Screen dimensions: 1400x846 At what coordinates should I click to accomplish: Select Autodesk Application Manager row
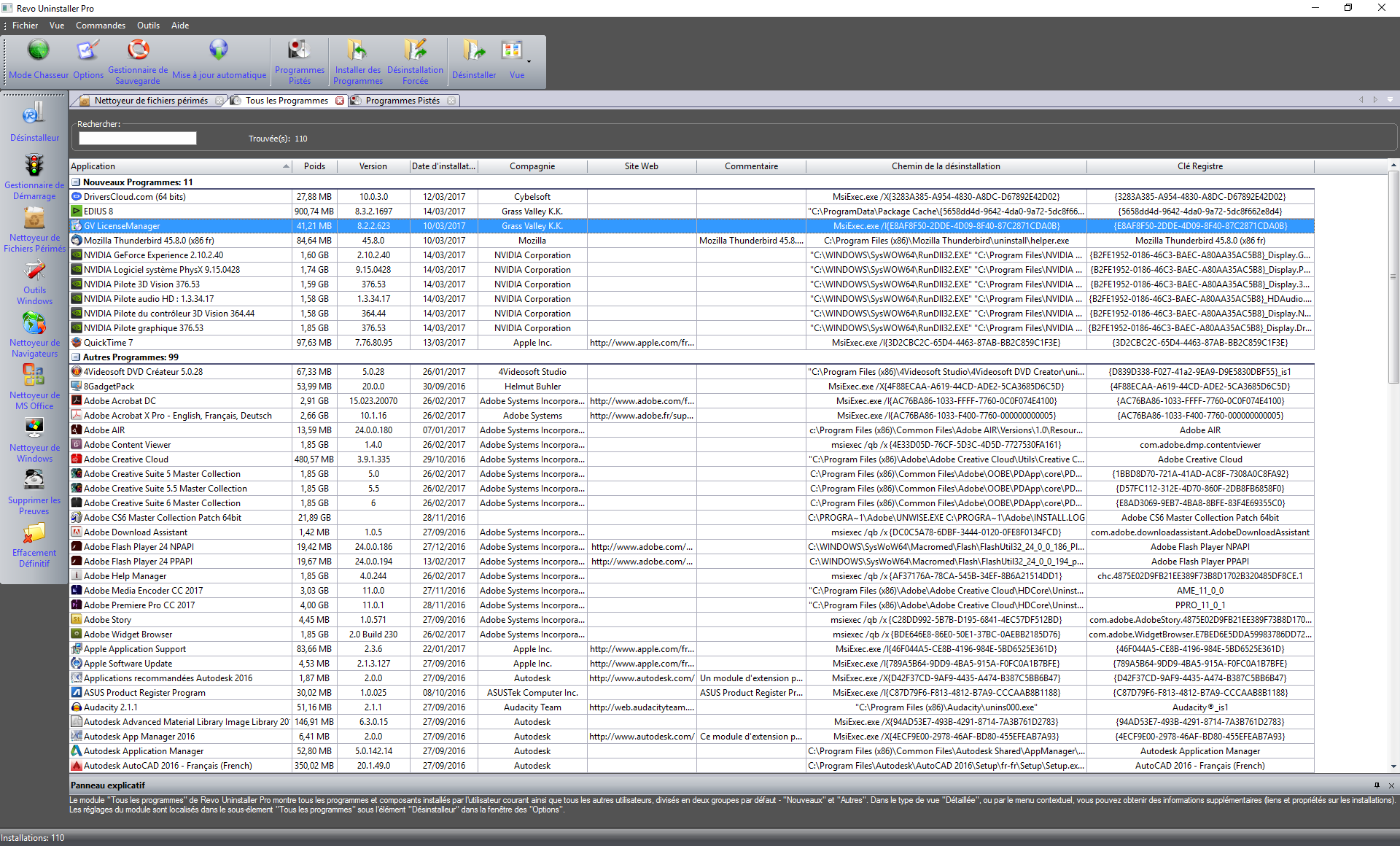[x=692, y=751]
